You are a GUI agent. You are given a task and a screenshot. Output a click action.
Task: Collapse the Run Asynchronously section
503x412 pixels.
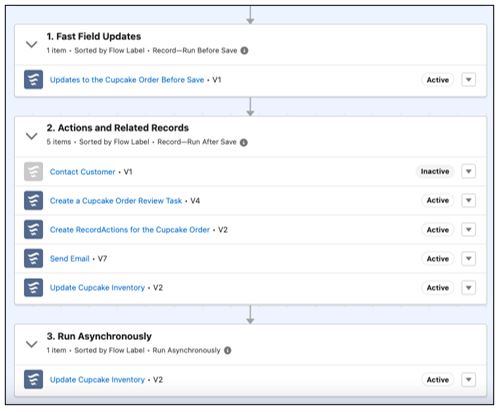[x=32, y=344]
